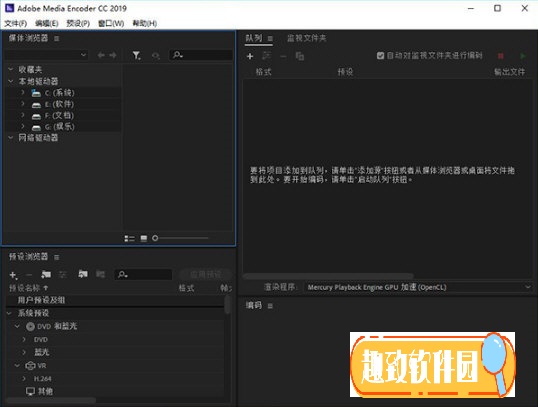Expand the F: (文档) drive
The width and height of the screenshot is (538, 407).
(x=23, y=115)
